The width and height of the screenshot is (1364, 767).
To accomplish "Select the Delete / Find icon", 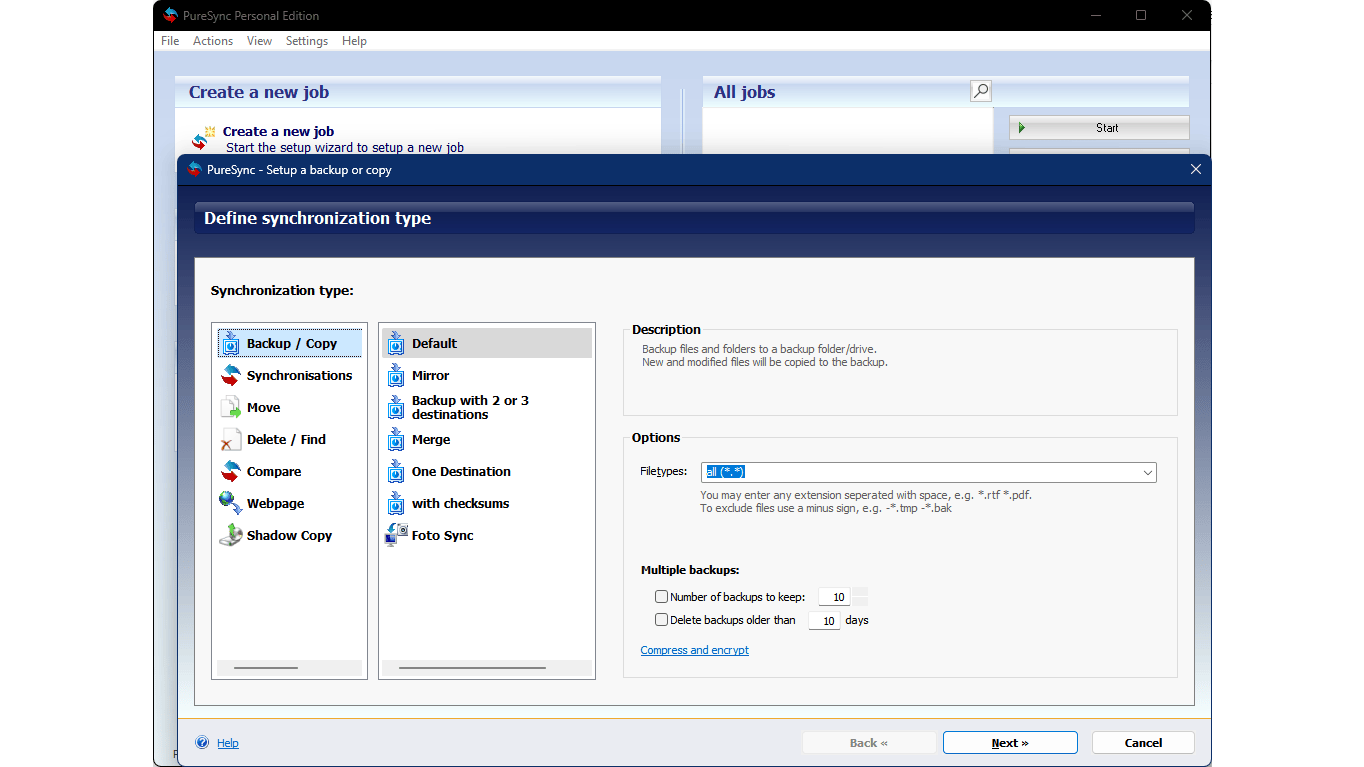I will 231,439.
